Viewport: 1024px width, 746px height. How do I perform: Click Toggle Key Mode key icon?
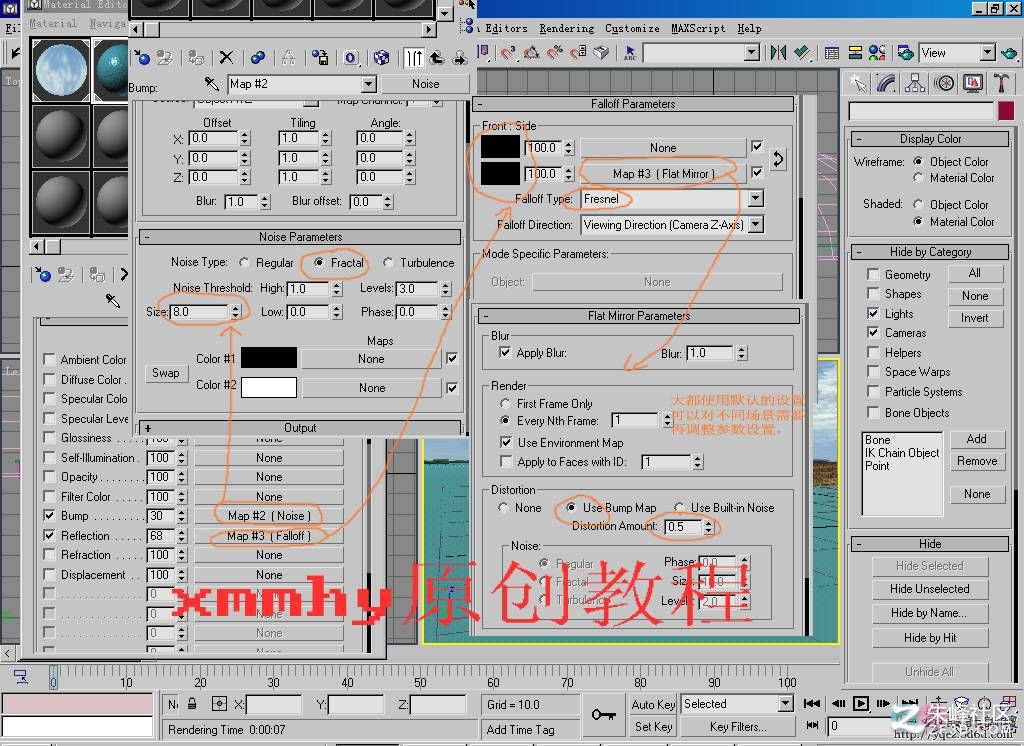[x=603, y=715]
